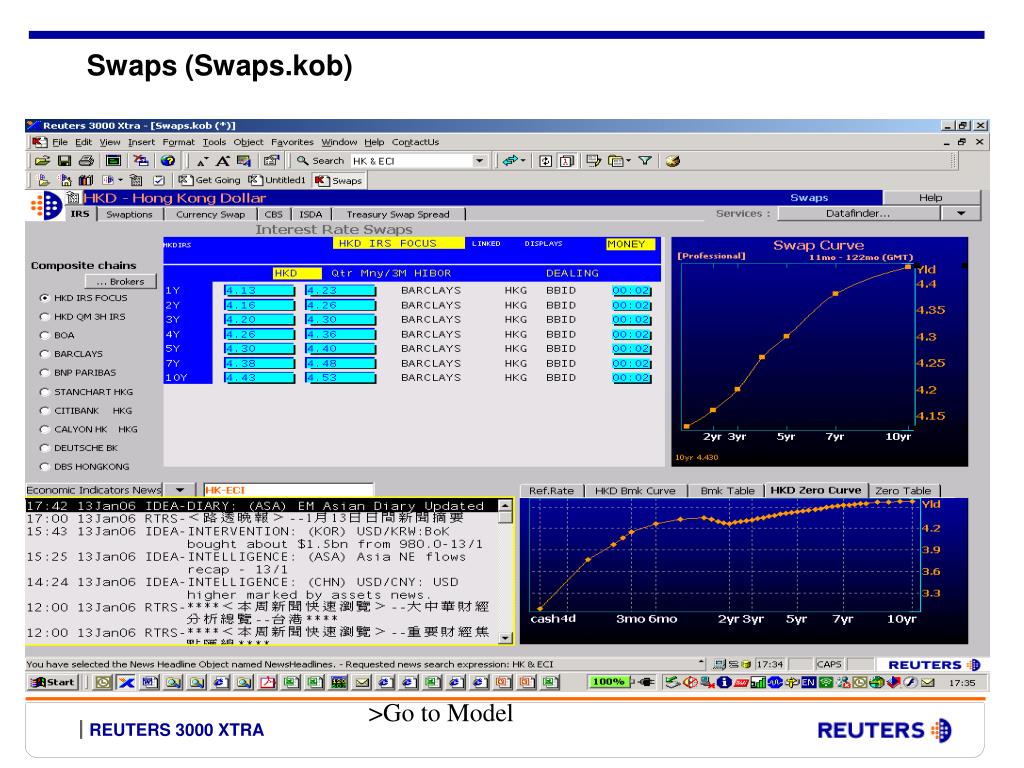
Task: Switch to the ISDA tab
Action: (x=311, y=214)
